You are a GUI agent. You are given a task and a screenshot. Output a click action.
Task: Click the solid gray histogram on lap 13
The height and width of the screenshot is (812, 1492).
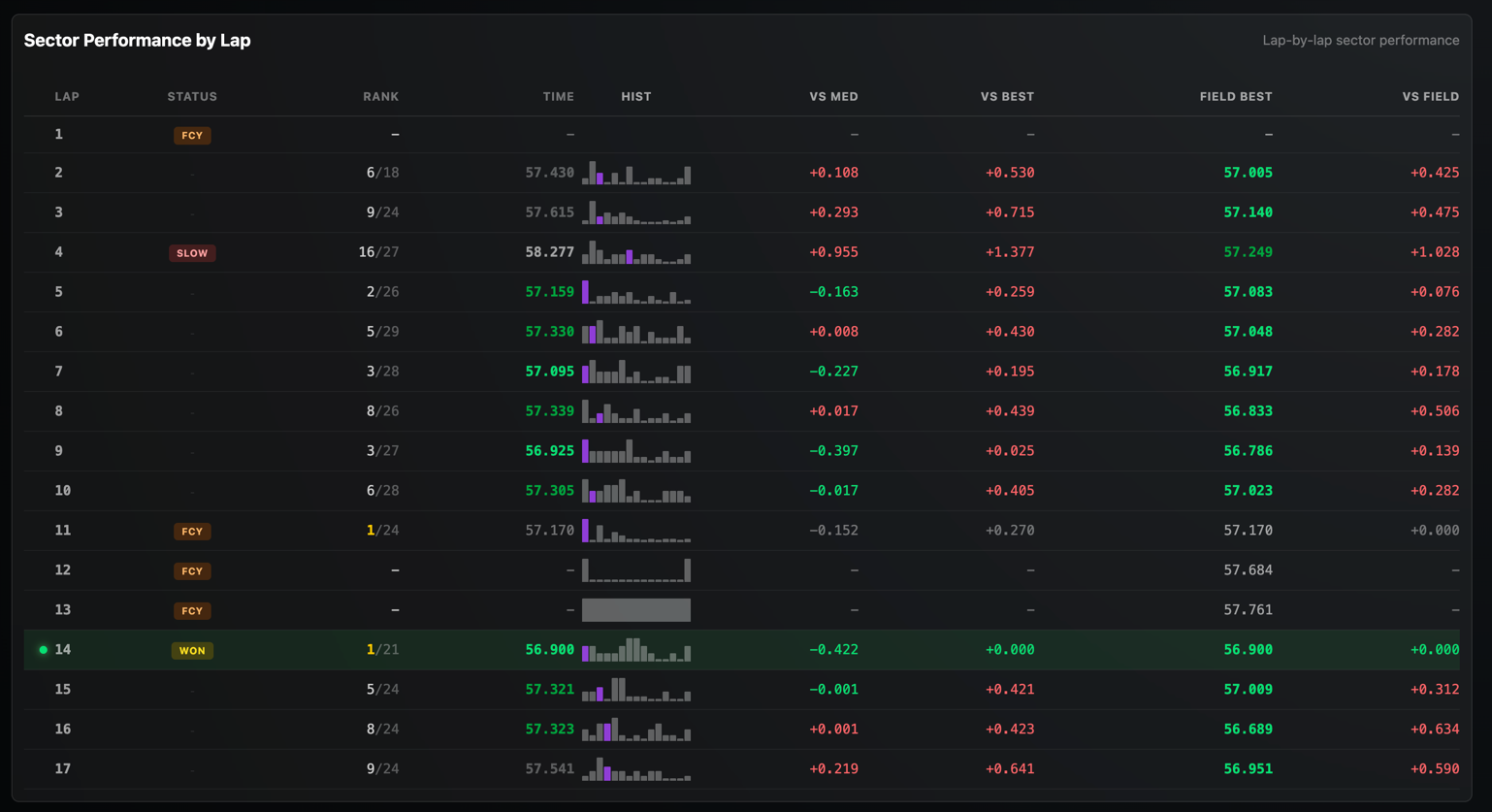[x=636, y=610]
